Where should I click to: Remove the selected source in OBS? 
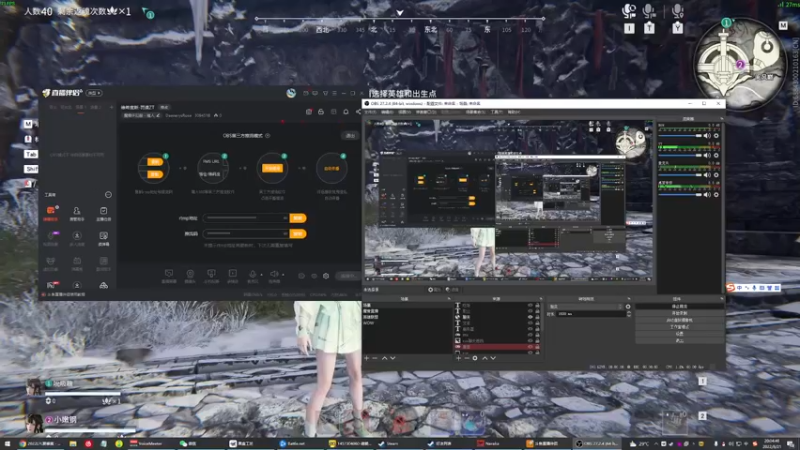tap(467, 358)
